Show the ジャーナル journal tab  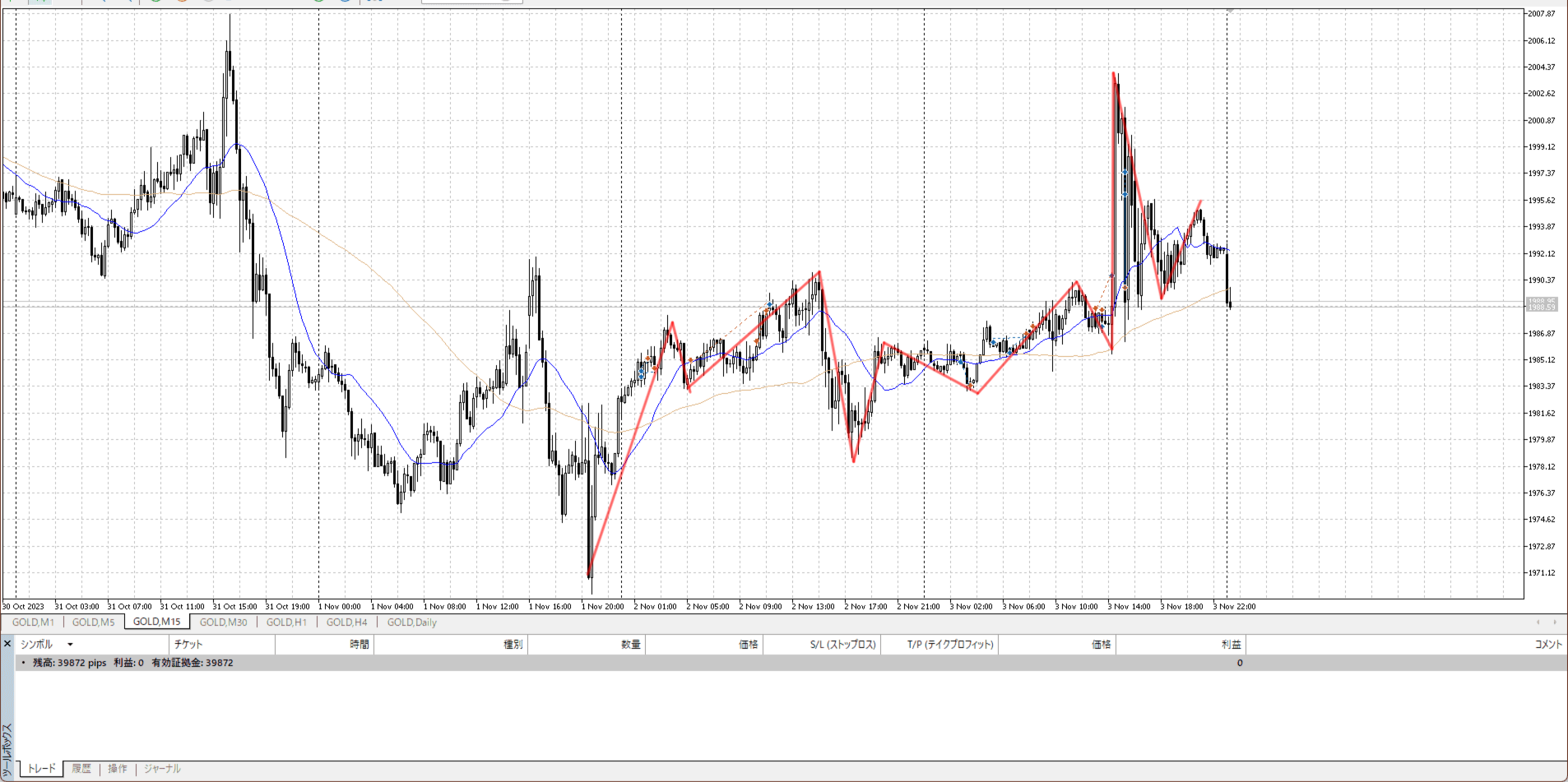162,769
